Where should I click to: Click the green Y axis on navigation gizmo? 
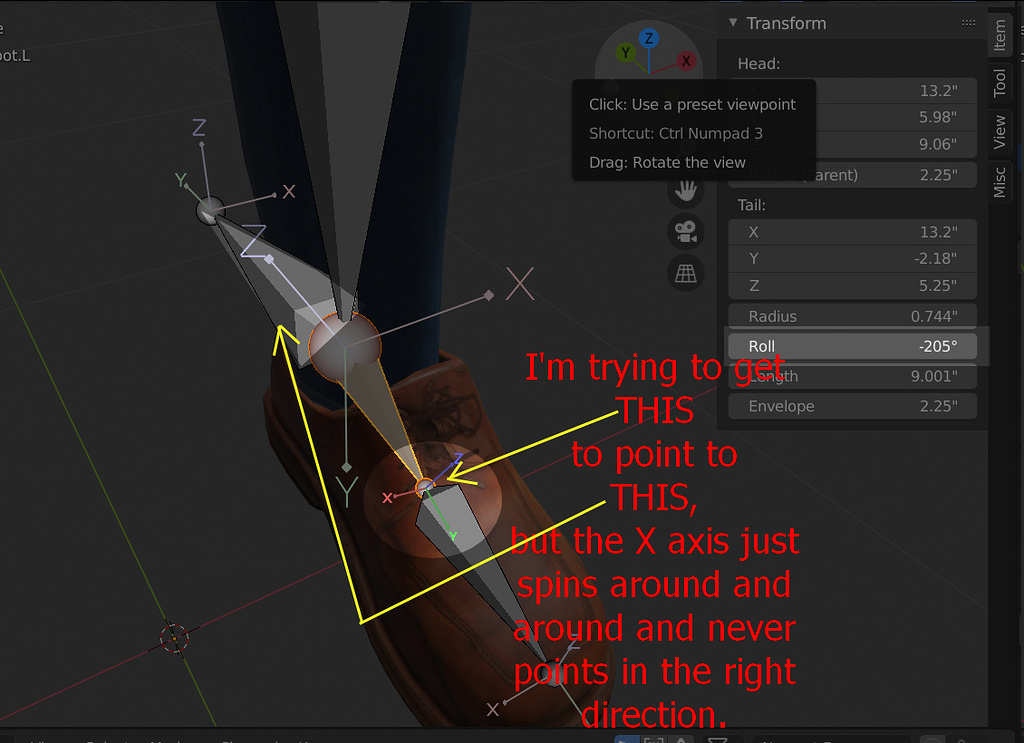pyautogui.click(x=625, y=53)
